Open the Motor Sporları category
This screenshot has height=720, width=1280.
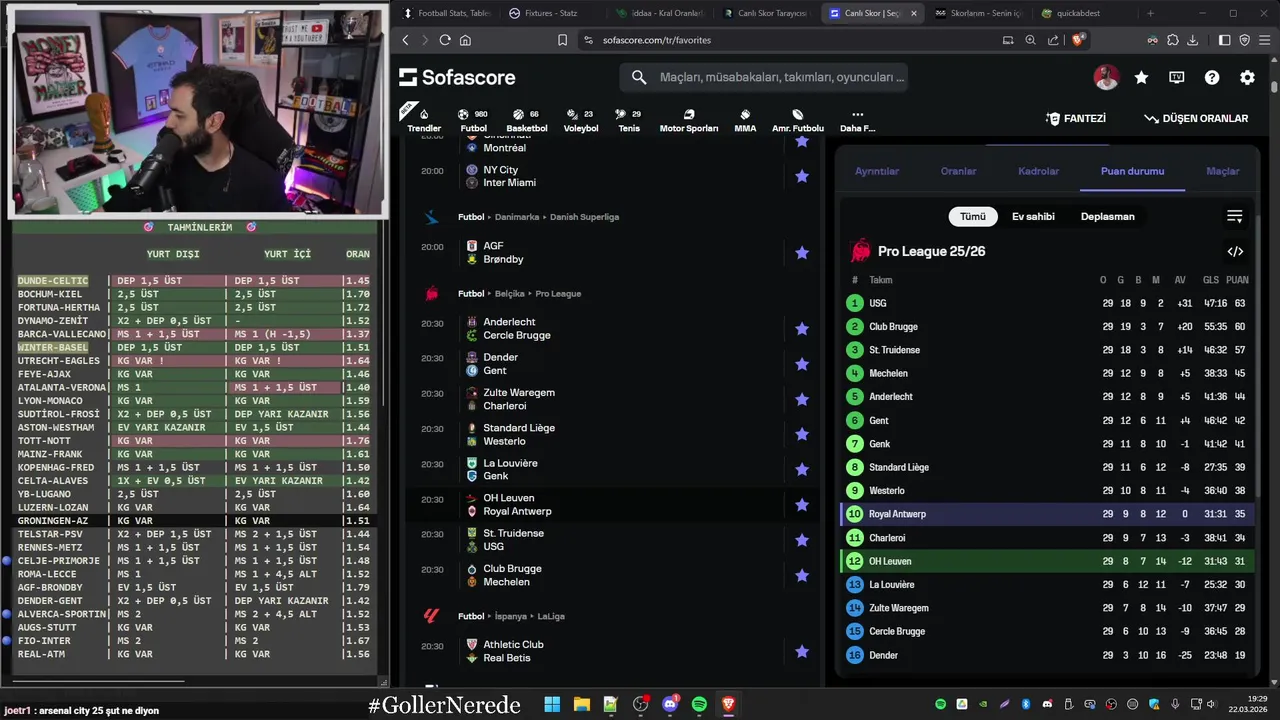tap(689, 120)
